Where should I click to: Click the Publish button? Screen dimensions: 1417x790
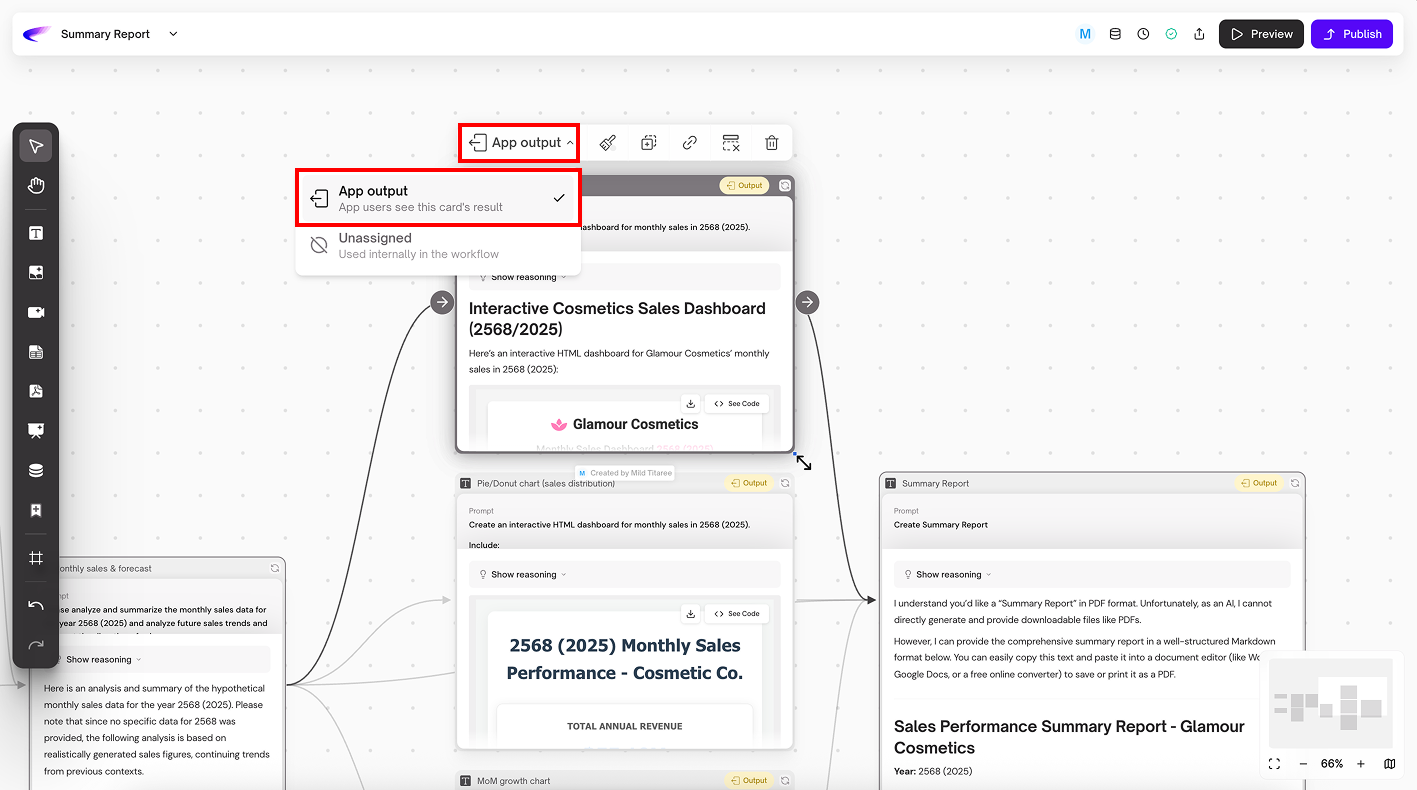pos(1351,34)
